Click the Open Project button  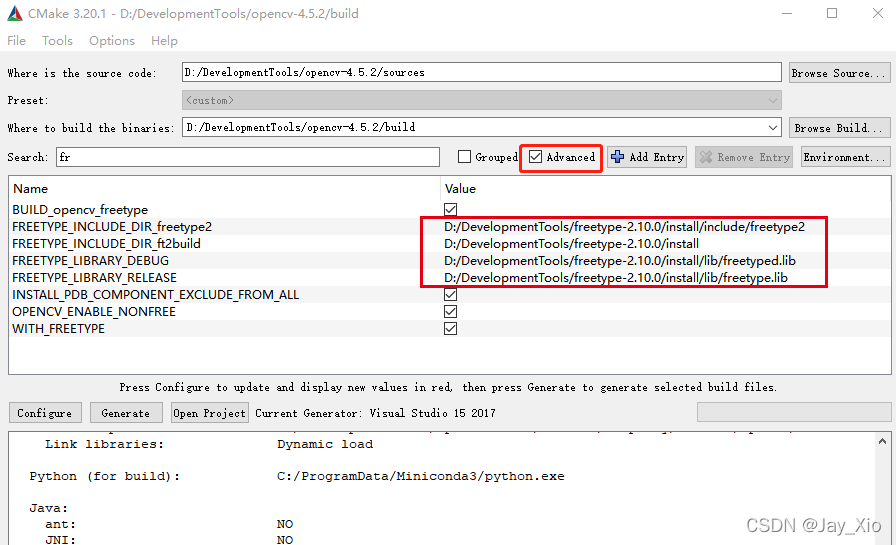[x=210, y=412]
